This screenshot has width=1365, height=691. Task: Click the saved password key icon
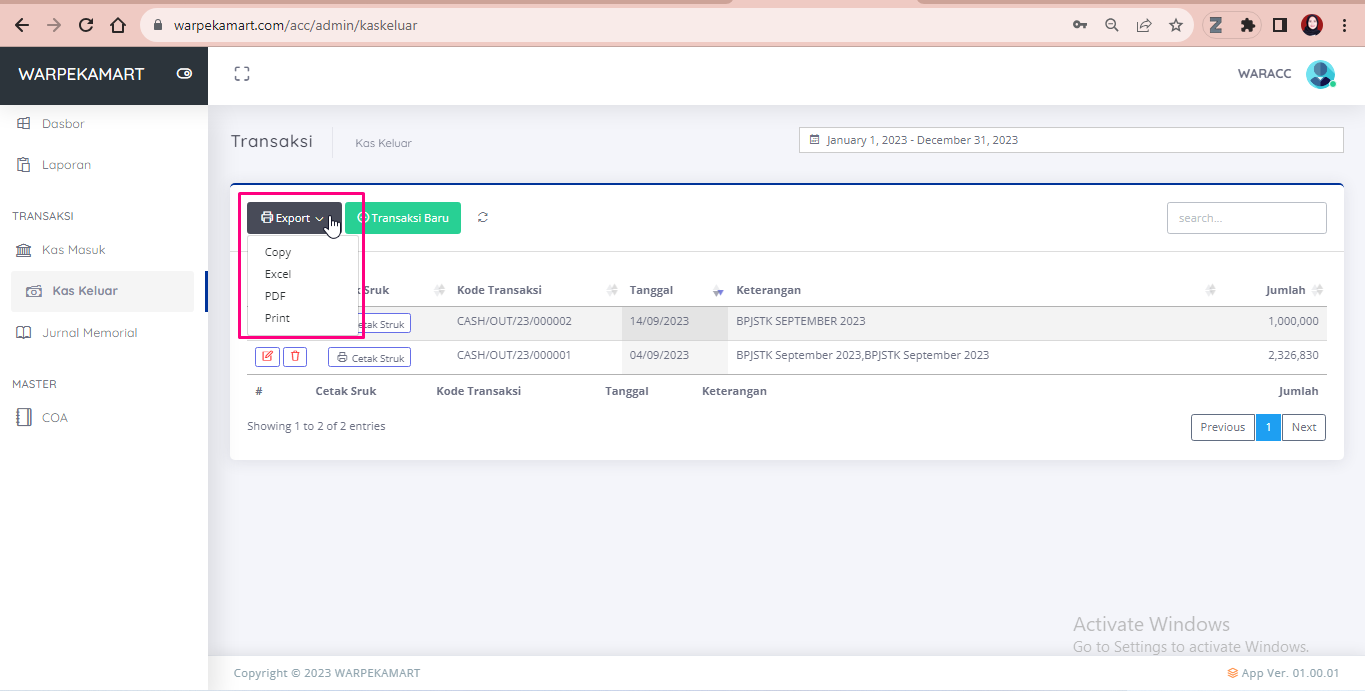[x=1080, y=25]
